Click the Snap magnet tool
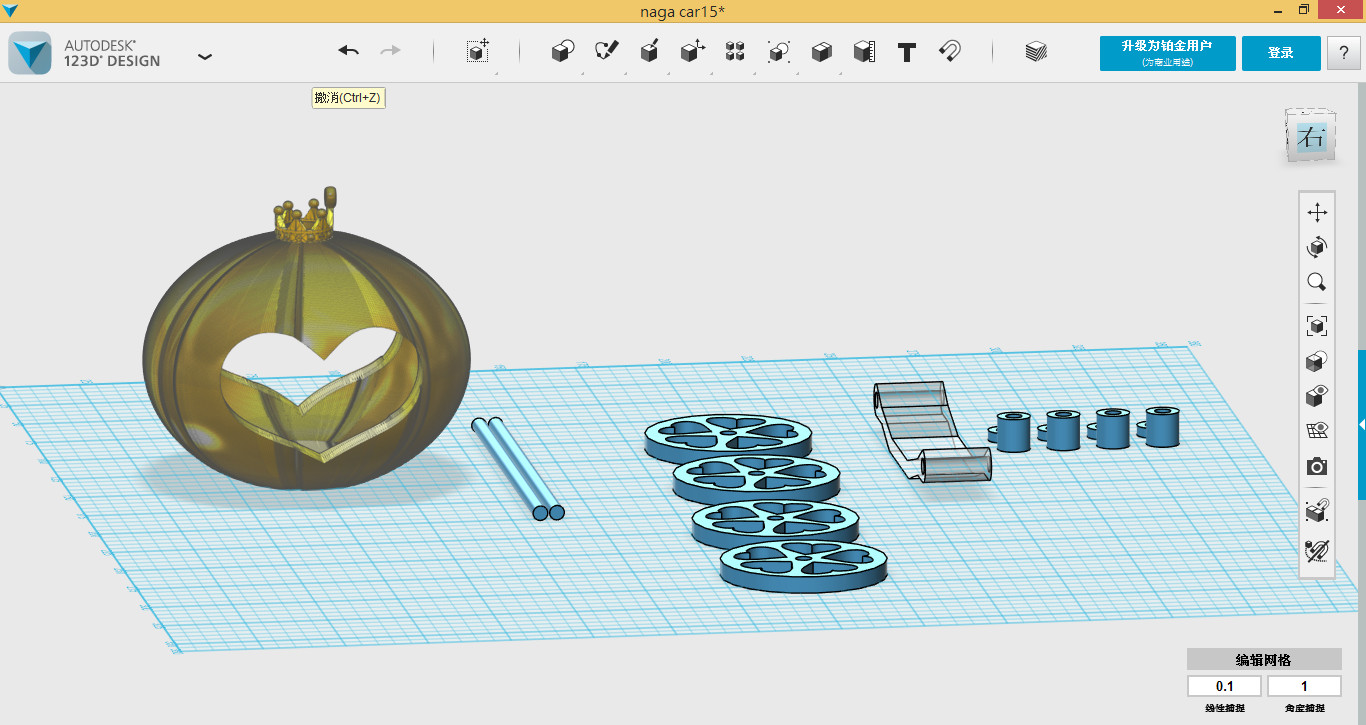 (949, 52)
